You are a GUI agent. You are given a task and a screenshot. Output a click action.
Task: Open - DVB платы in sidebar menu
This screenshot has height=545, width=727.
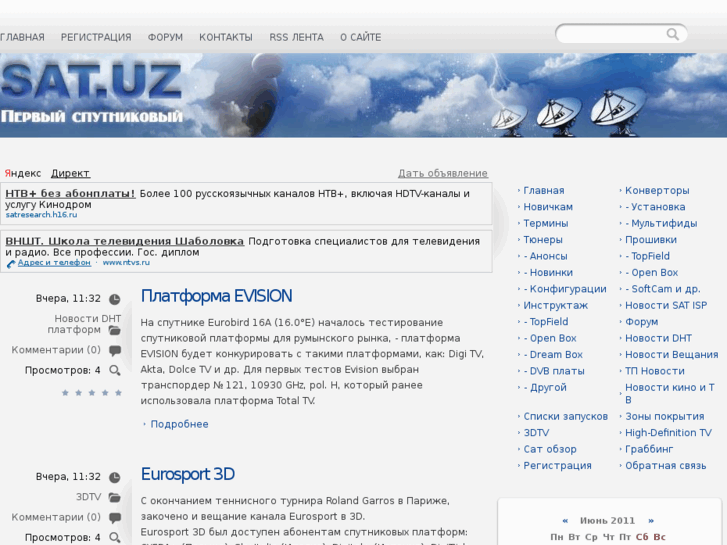pyautogui.click(x=554, y=371)
